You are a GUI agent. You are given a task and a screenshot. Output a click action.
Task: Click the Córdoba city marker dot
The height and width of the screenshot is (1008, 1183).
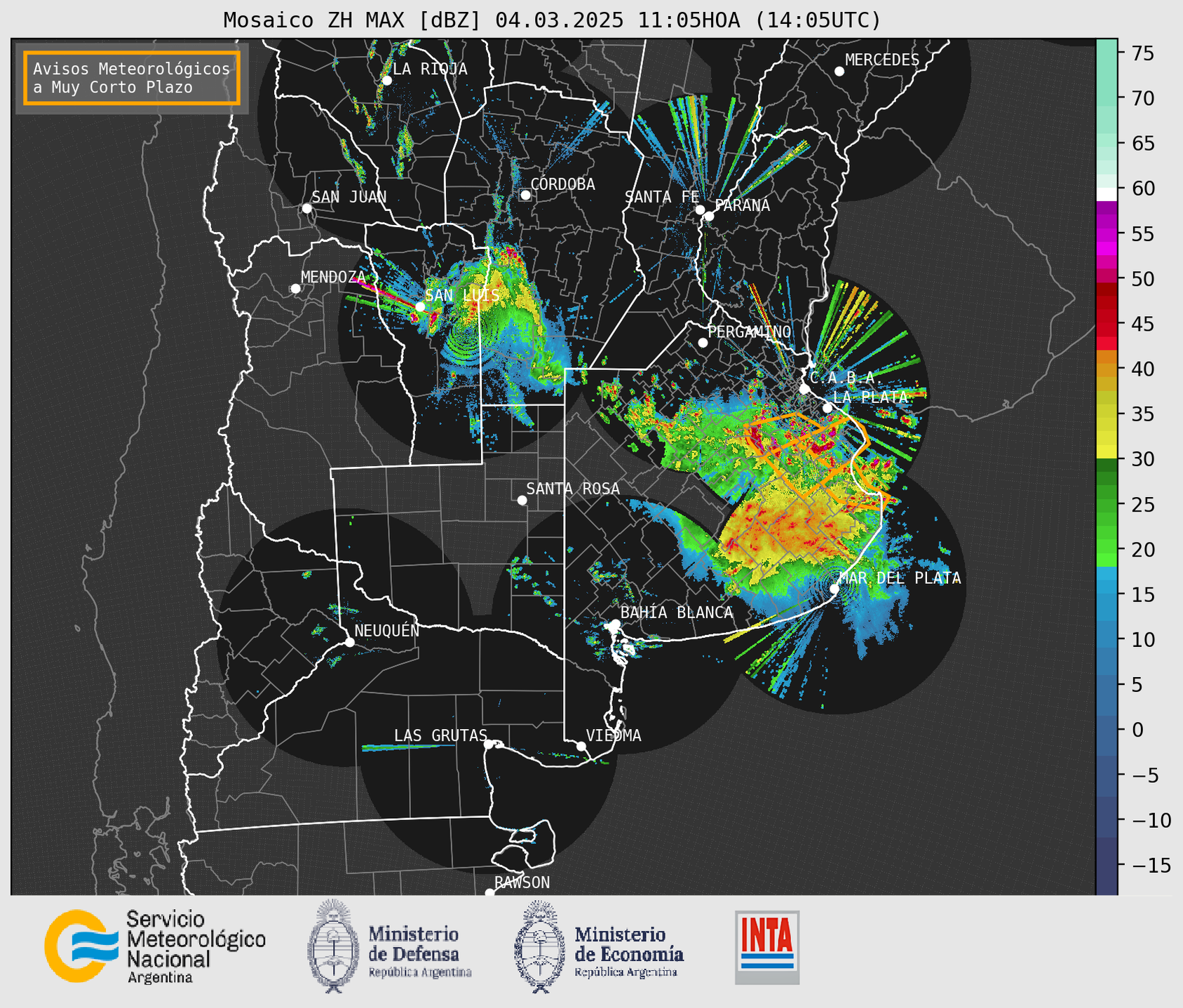[525, 195]
